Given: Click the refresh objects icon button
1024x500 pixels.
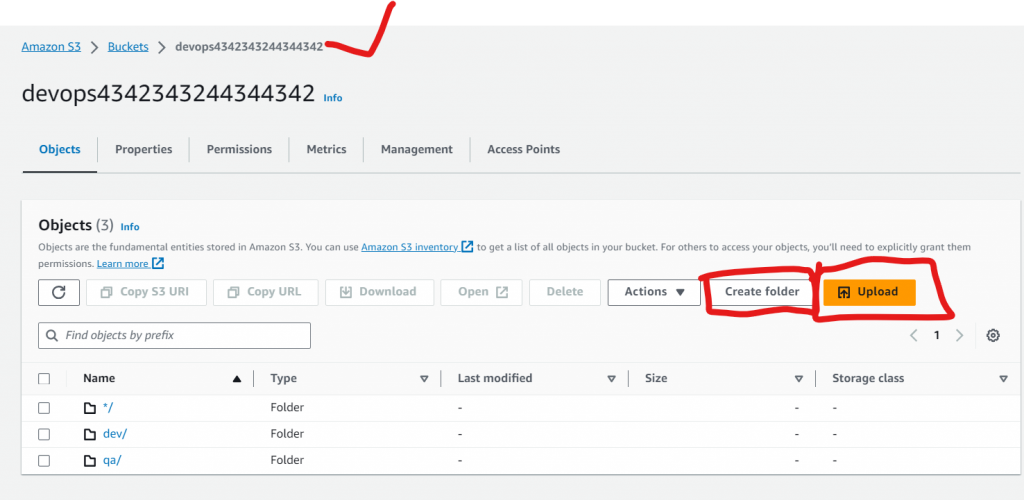Looking at the screenshot, I should tap(58, 292).
